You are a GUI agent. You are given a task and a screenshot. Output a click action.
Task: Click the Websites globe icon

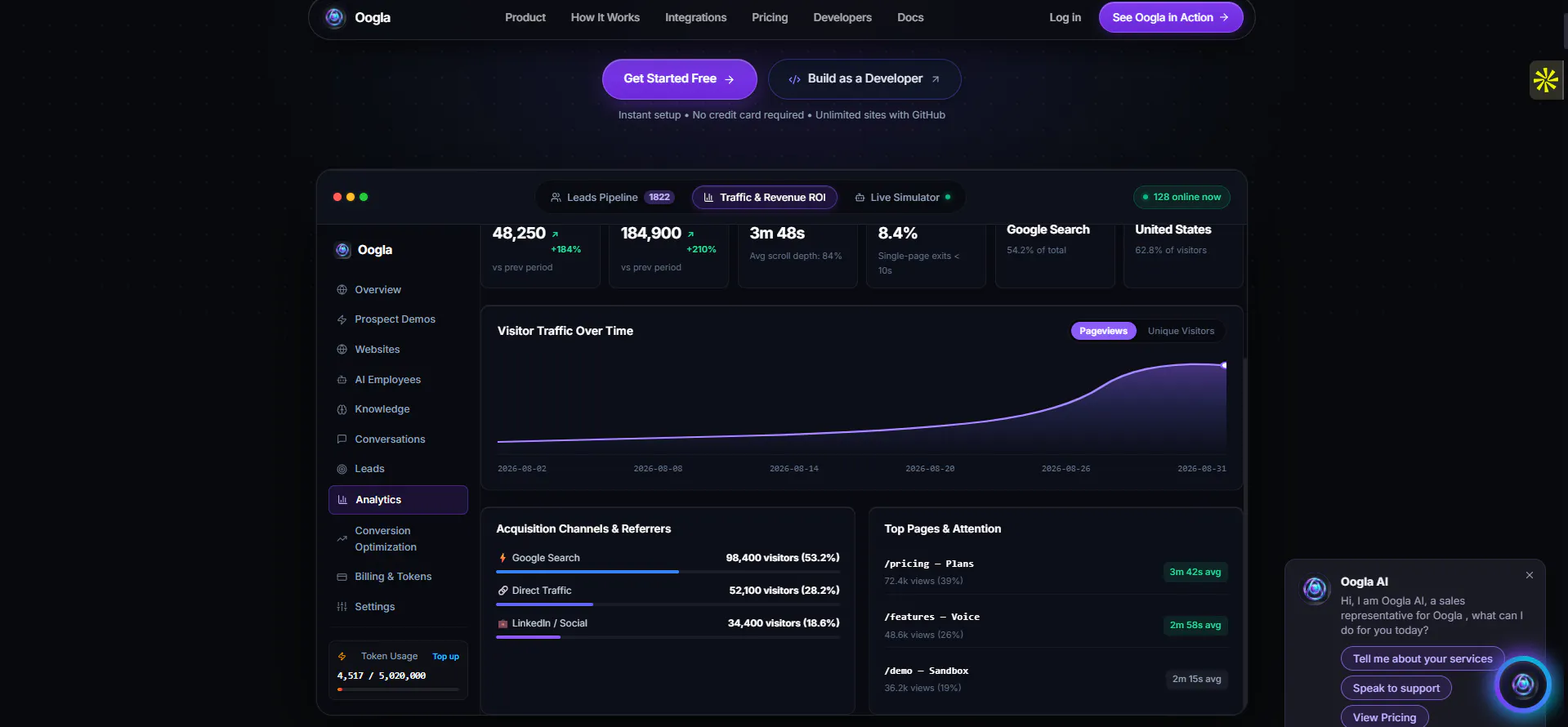point(342,350)
